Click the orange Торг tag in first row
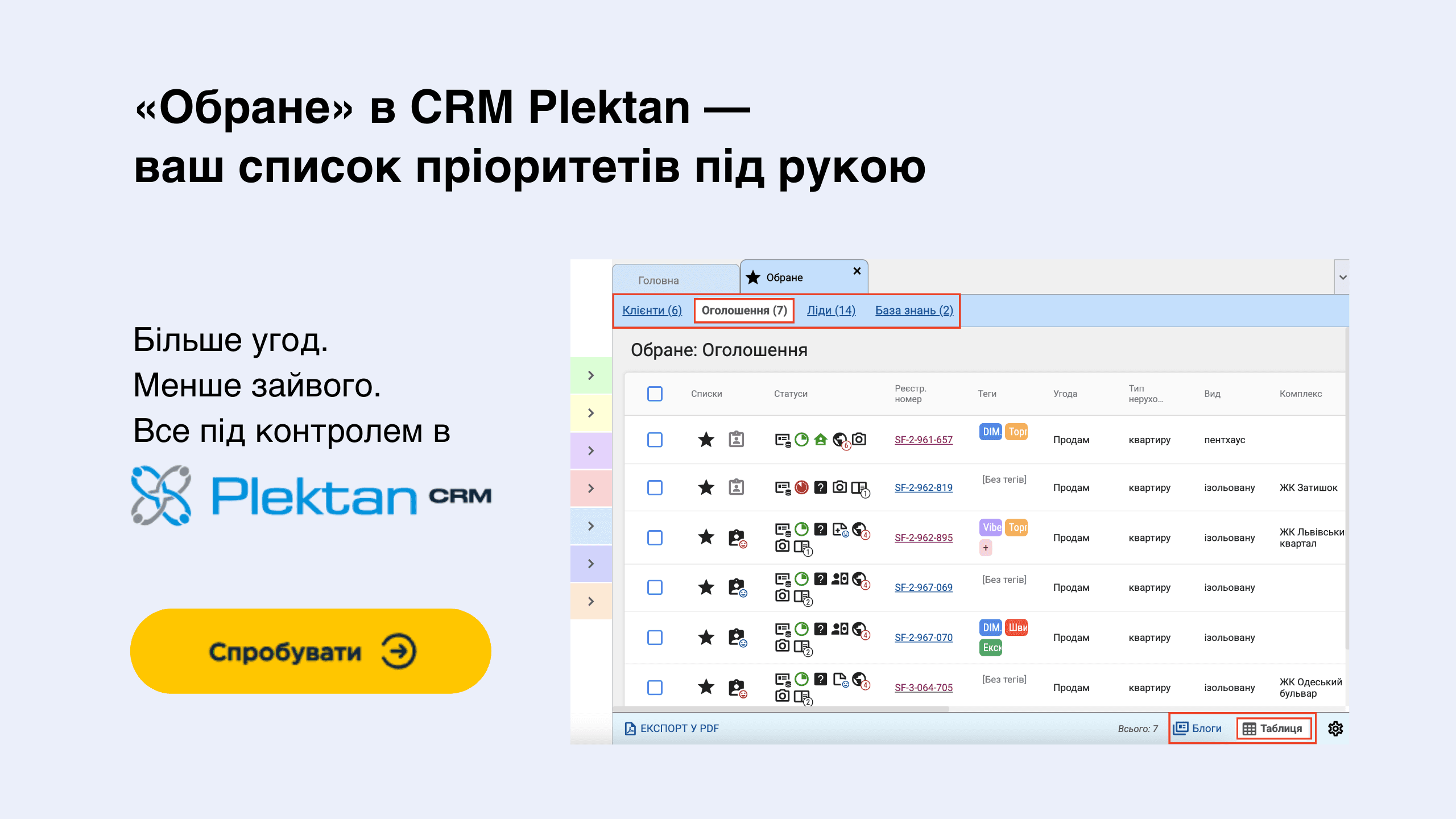Viewport: 1456px width, 819px height. pyautogui.click(x=1017, y=432)
